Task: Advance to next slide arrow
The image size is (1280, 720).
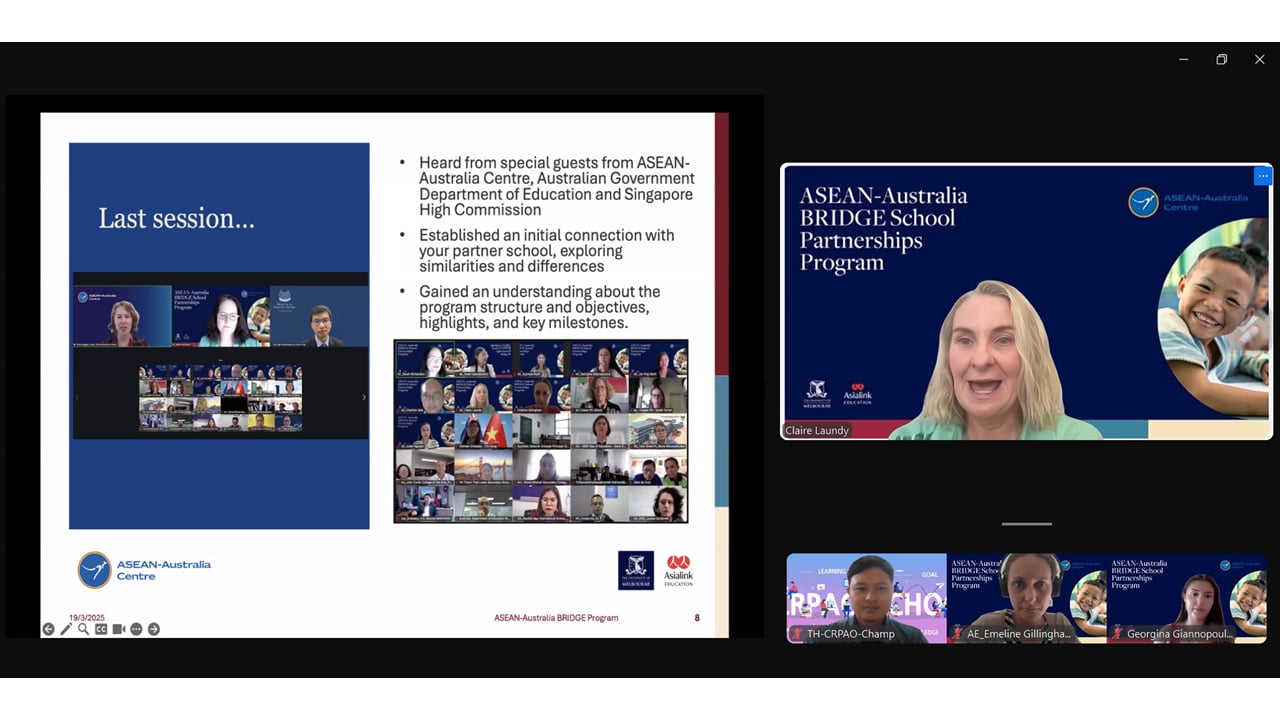Action: click(154, 629)
